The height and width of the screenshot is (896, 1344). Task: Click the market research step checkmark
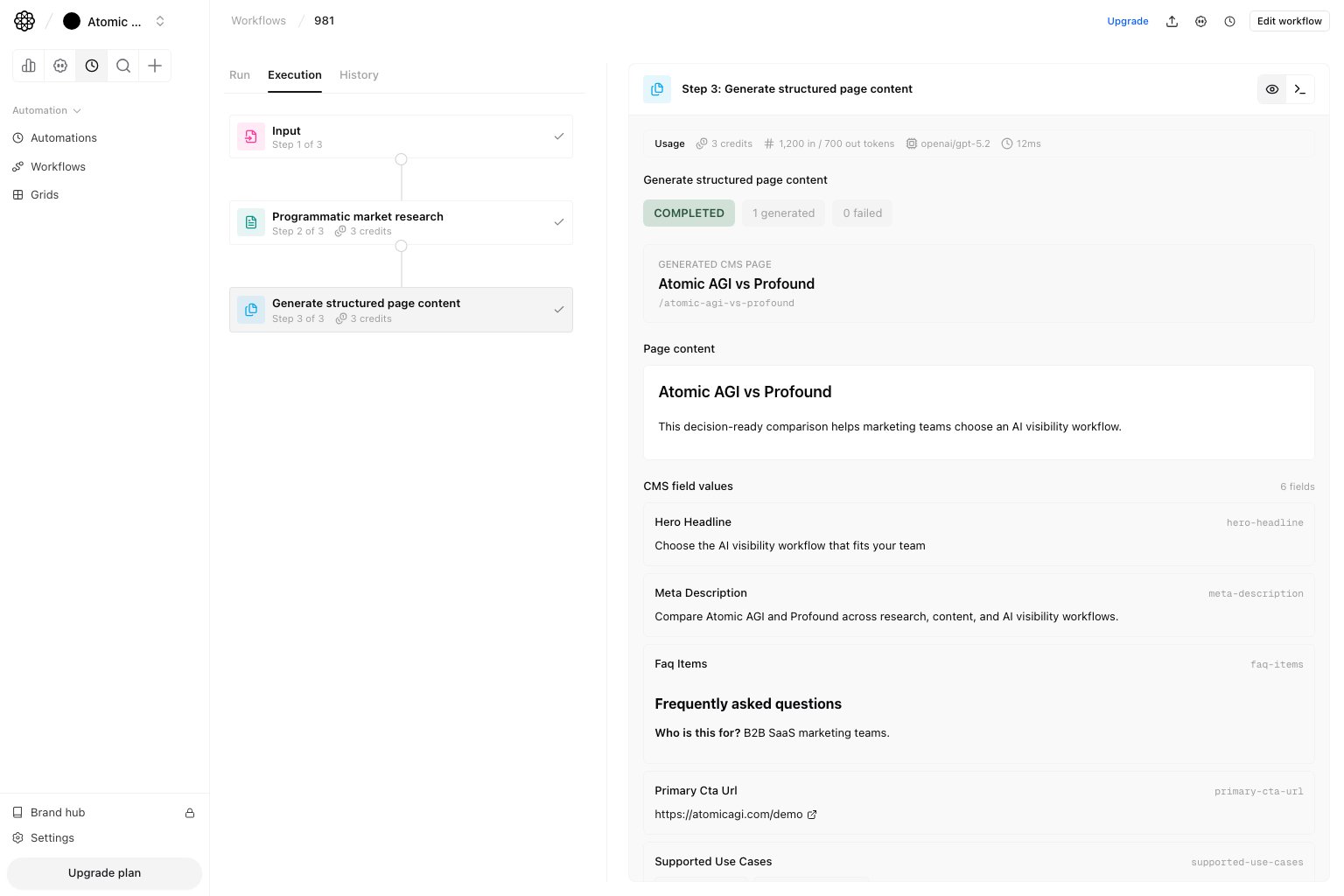(x=558, y=222)
